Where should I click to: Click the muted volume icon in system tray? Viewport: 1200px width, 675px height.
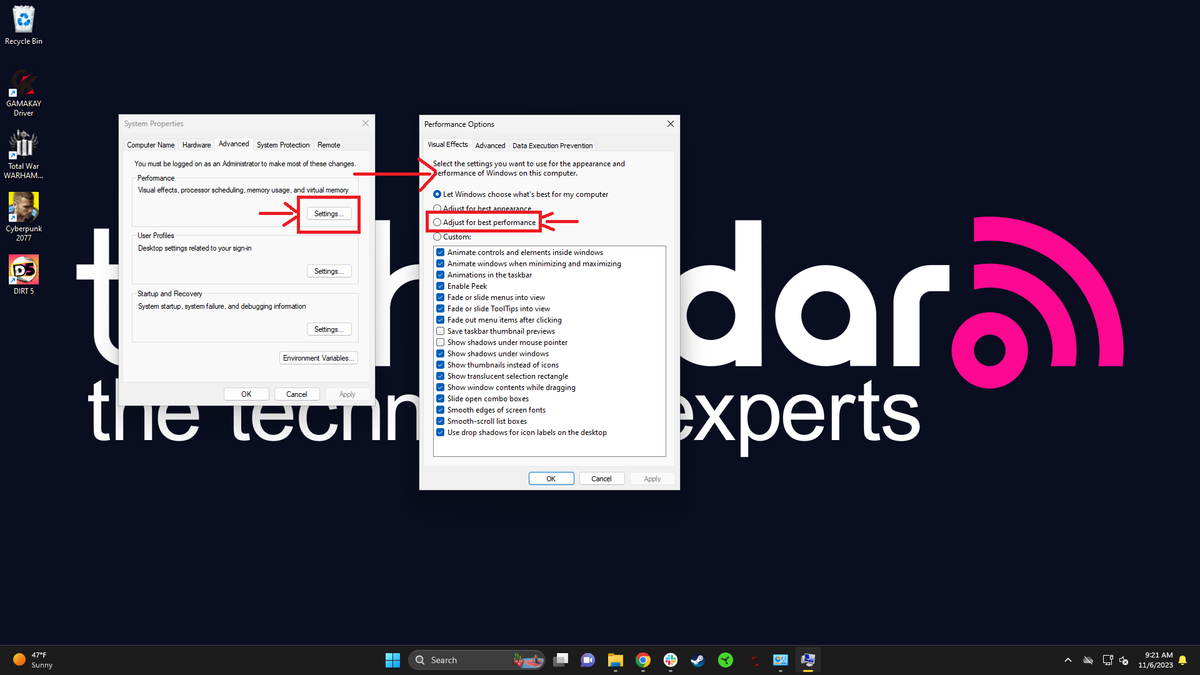coord(1124,660)
